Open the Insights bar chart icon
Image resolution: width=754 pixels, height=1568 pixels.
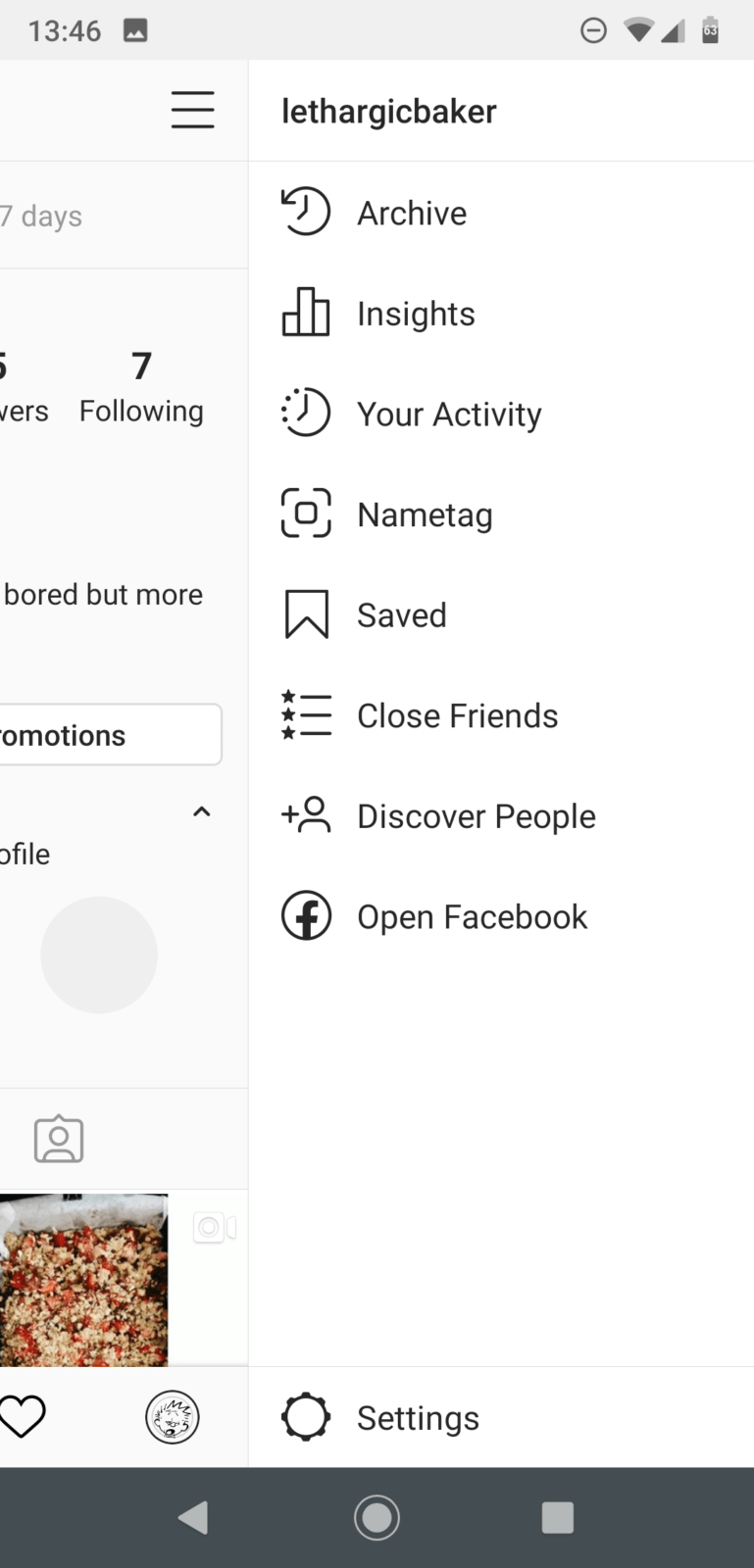(306, 313)
